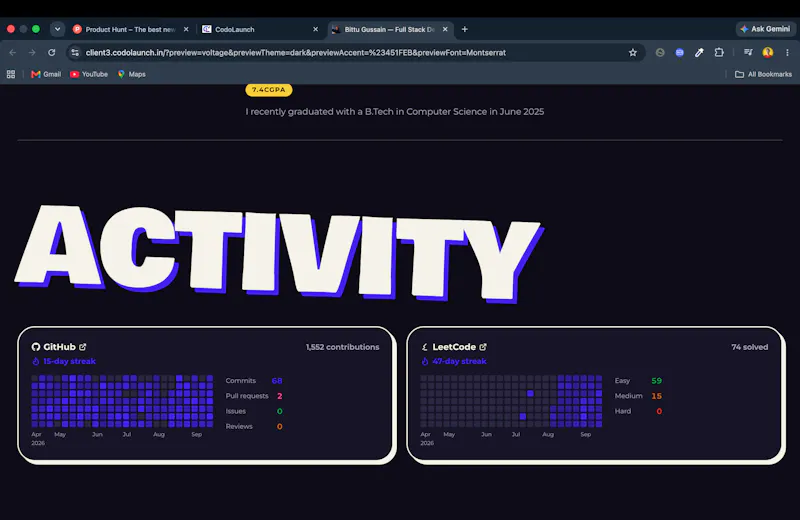Click the Medium count 15

click(657, 396)
